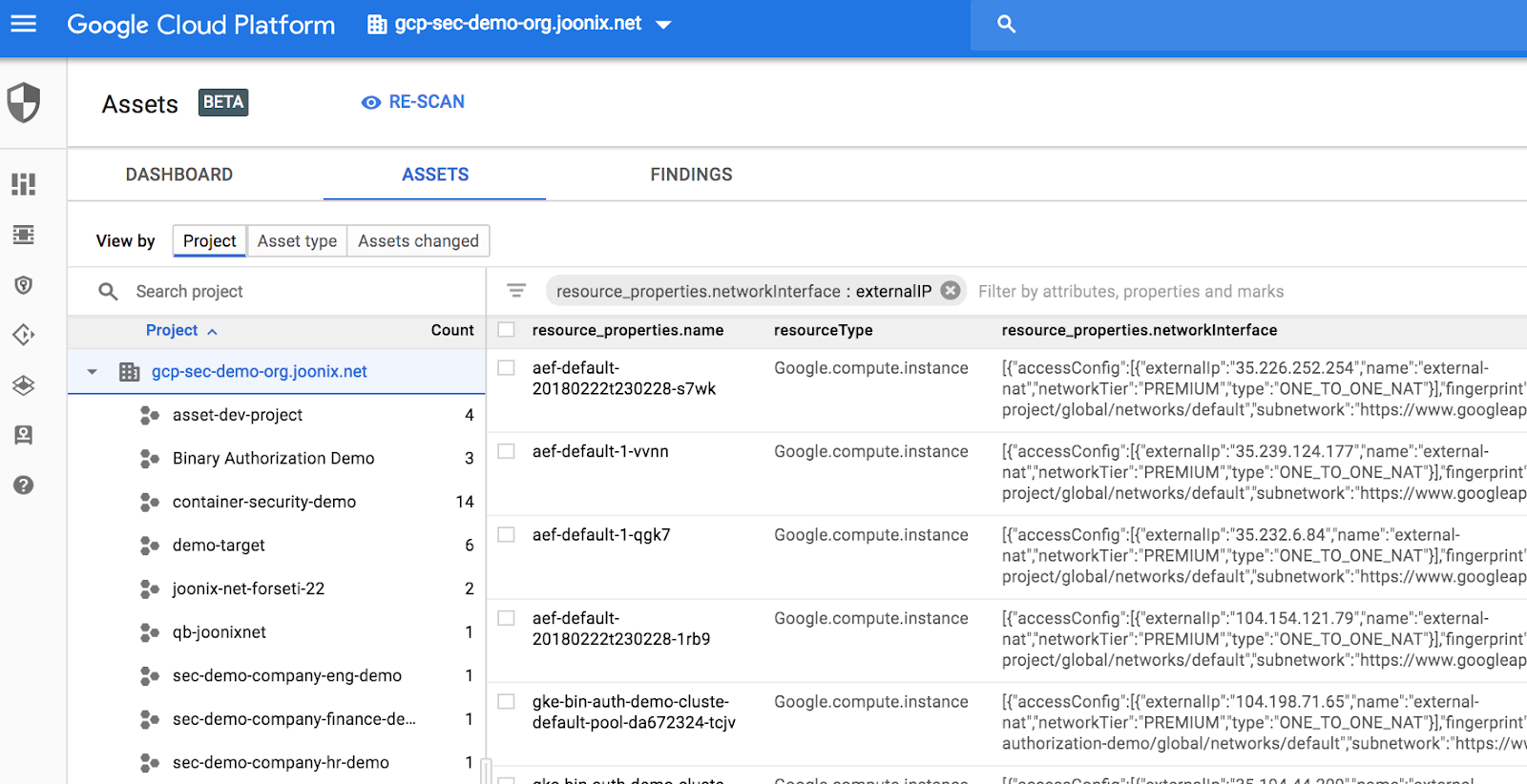Remove the externalIP filter chip
This screenshot has height=784, width=1527.
(951, 291)
